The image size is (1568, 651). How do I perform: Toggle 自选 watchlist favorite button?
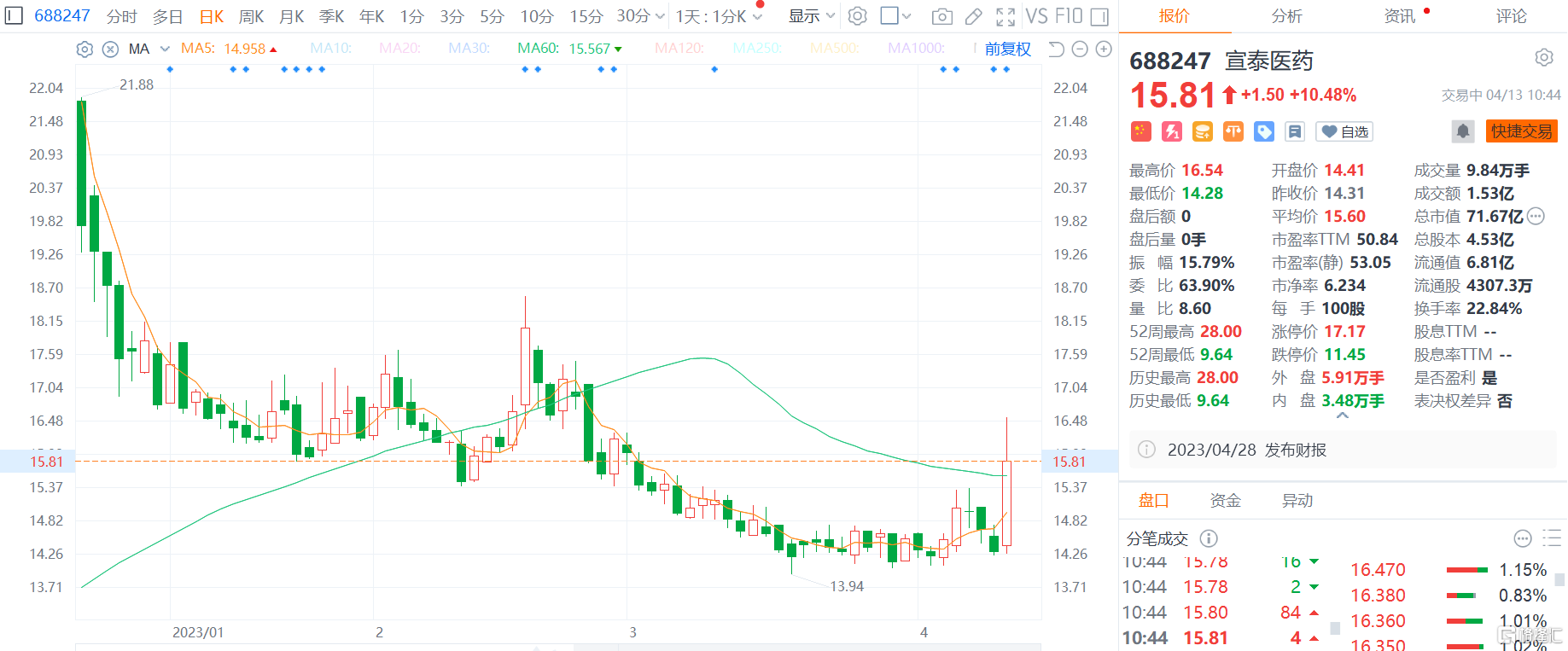pos(1345,131)
